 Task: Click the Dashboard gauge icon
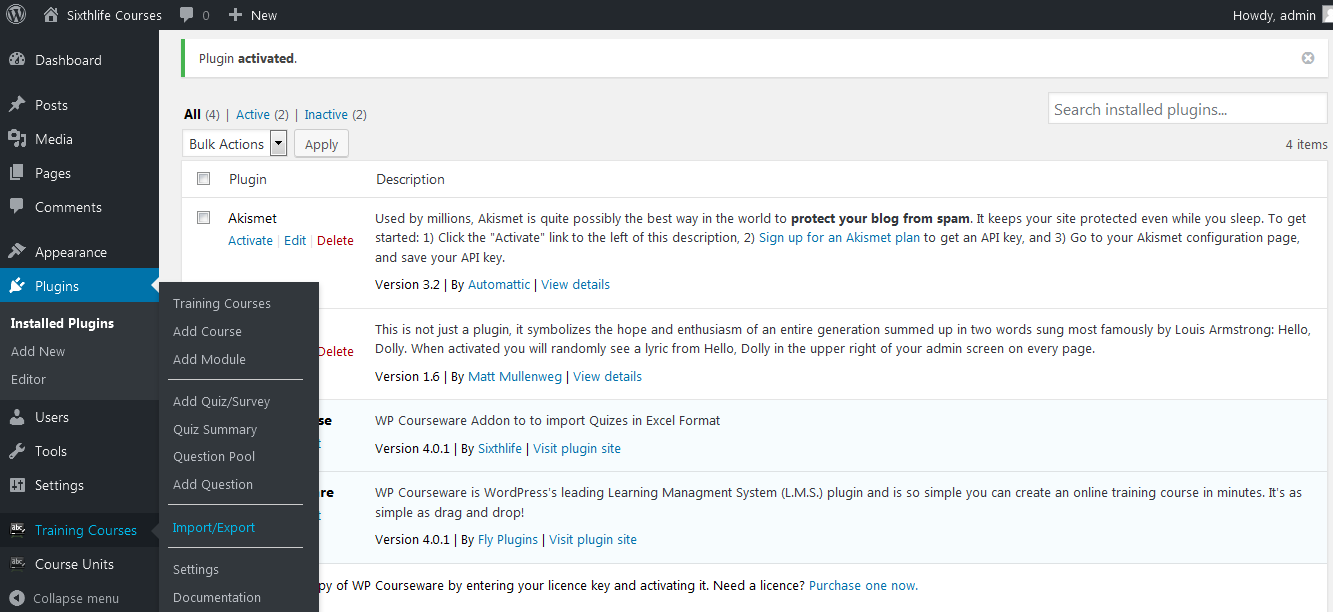[17, 60]
